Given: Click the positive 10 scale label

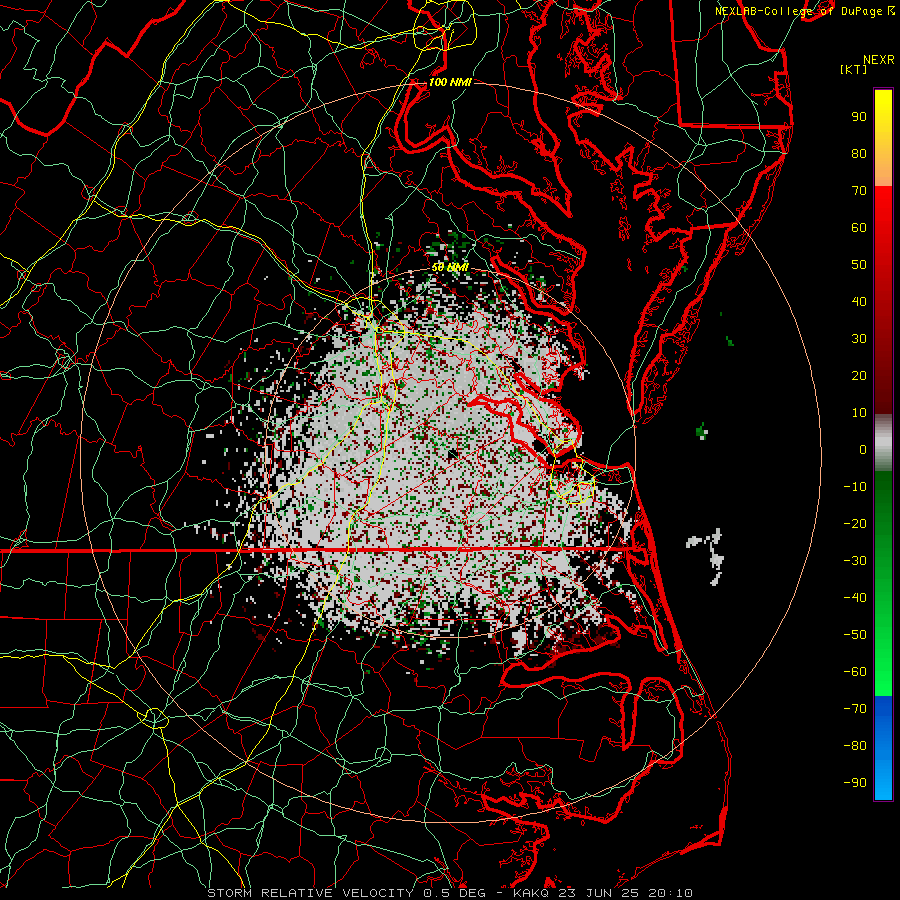Looking at the screenshot, I should (x=859, y=413).
